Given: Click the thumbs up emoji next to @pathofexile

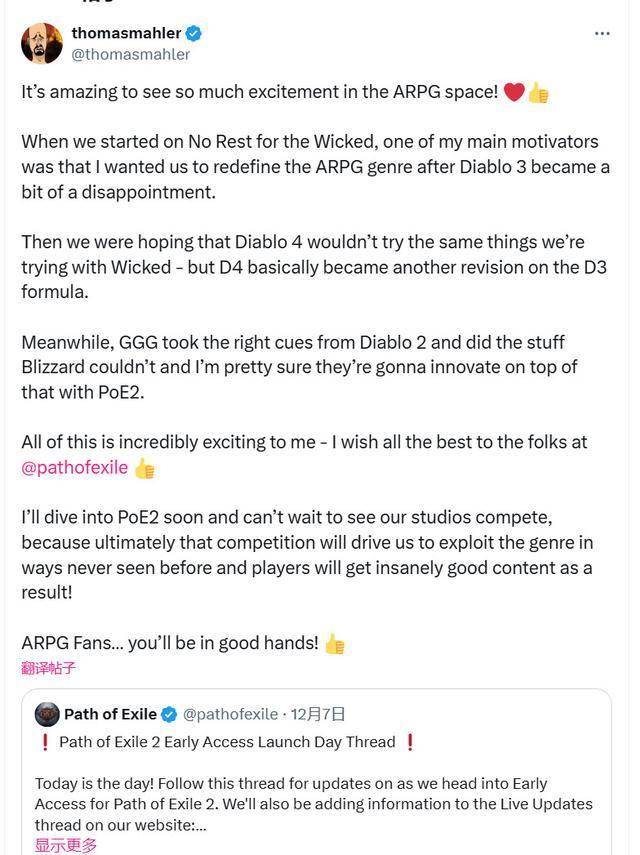Looking at the screenshot, I should (145, 467).
